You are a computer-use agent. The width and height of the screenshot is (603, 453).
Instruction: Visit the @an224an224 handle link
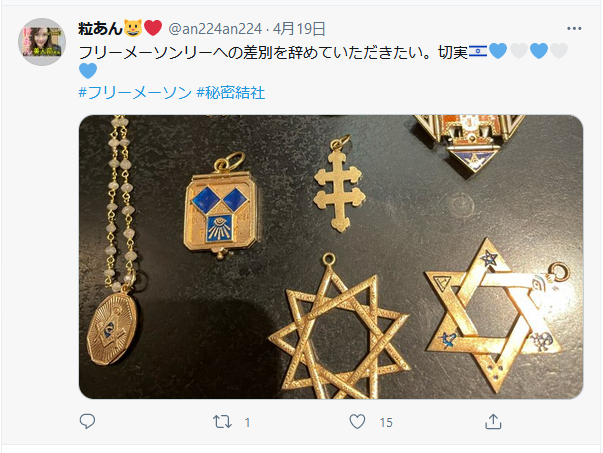click(x=215, y=29)
